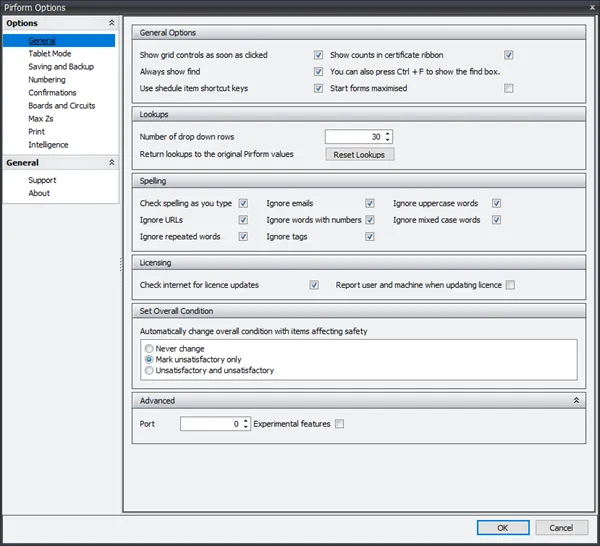Toggle Check internet for licence updates
Viewport: 600px width, 546px height.
click(x=314, y=285)
